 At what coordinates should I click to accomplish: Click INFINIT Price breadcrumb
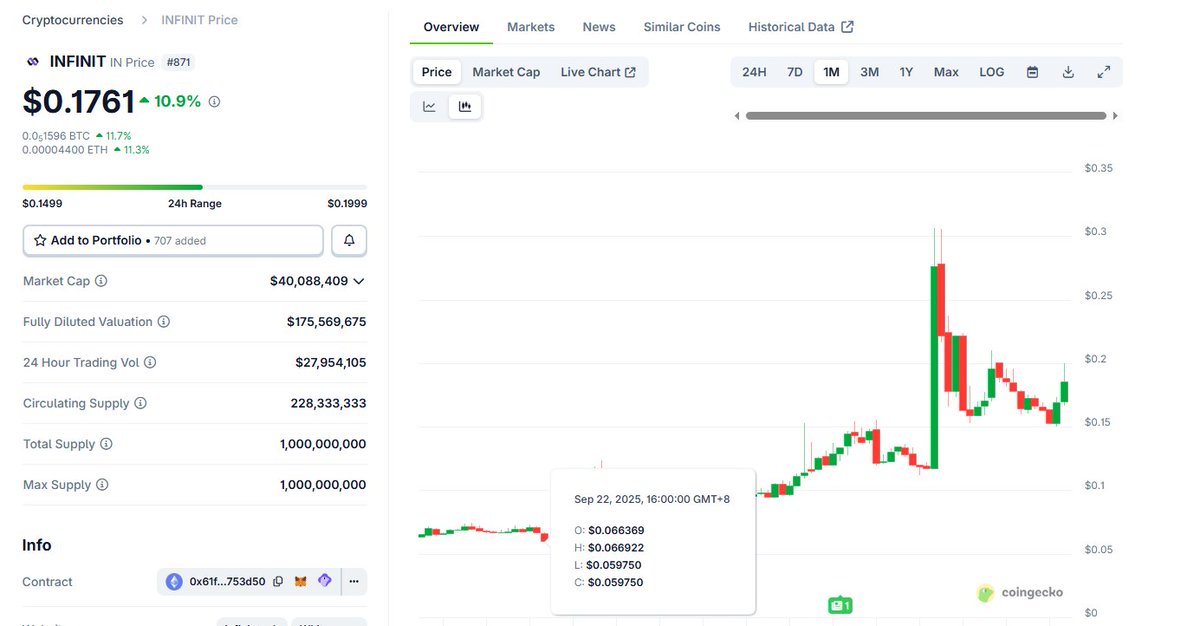200,20
